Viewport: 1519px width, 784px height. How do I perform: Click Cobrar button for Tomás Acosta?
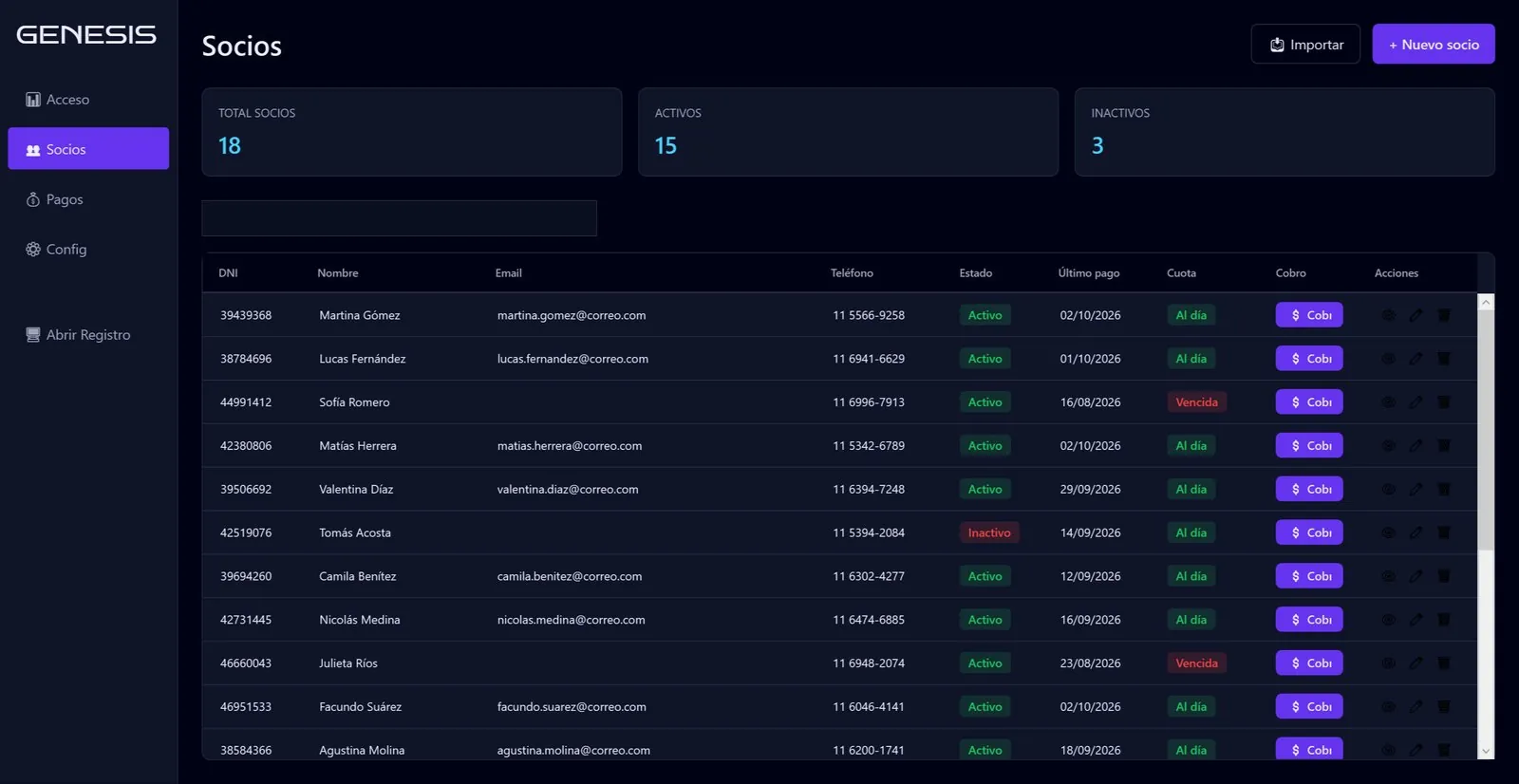1309,532
